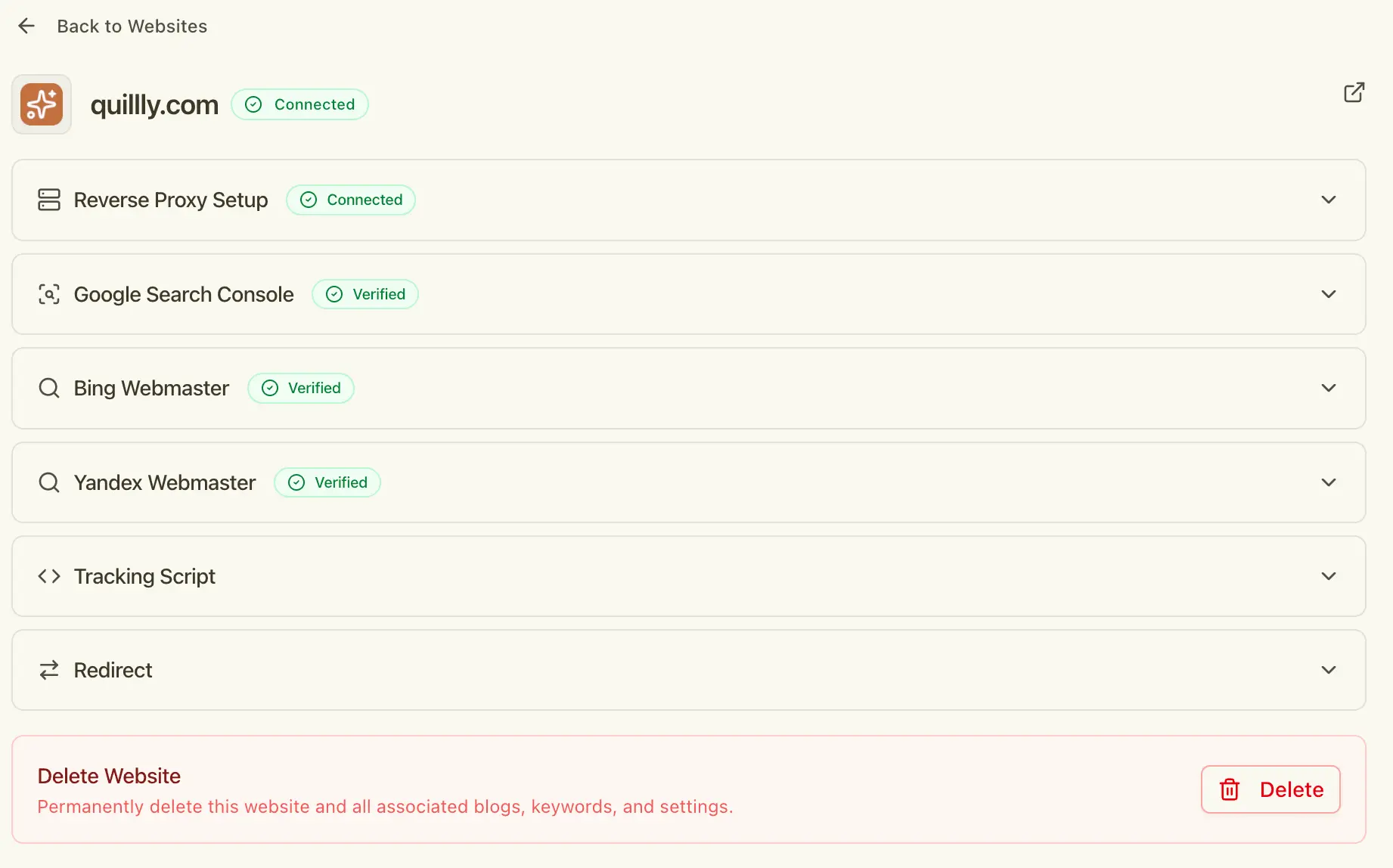Image resolution: width=1393 pixels, height=868 pixels.
Task: Click the back arrow icon
Action: pos(26,26)
